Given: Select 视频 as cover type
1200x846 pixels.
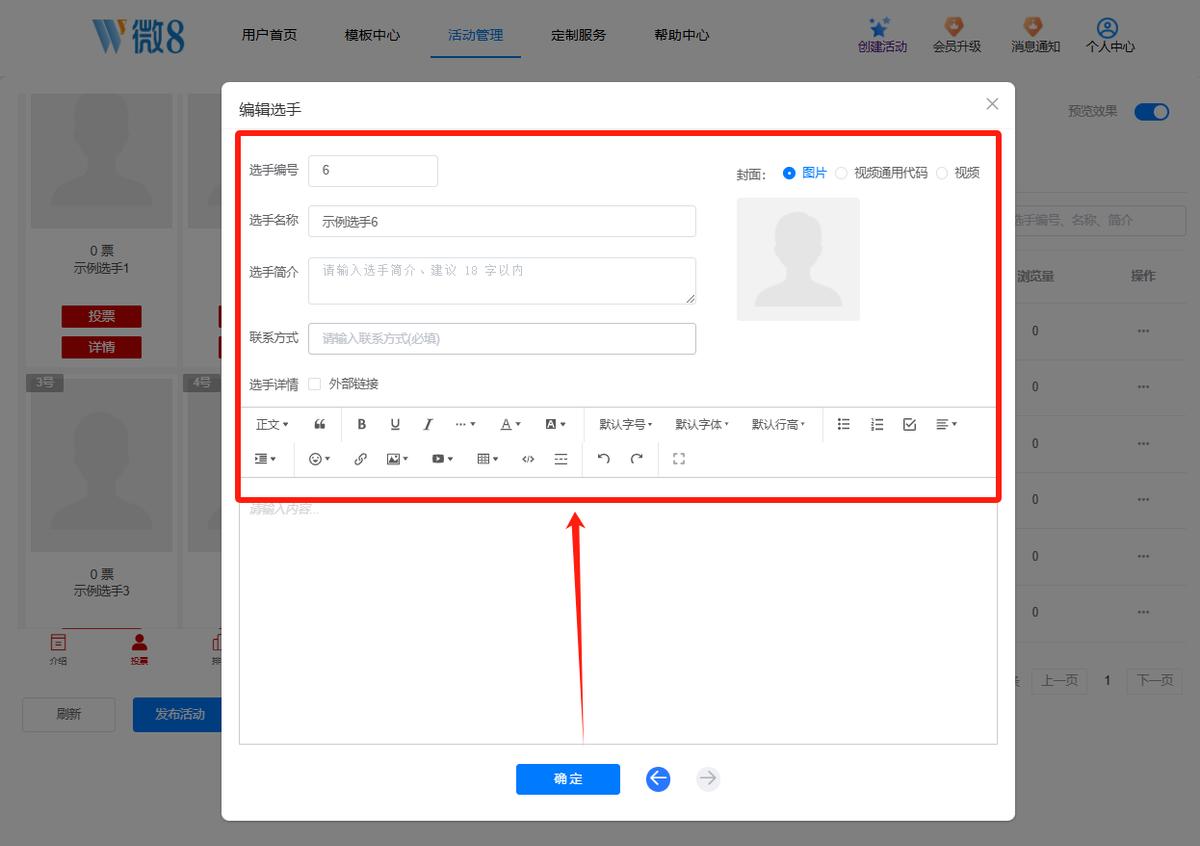Looking at the screenshot, I should [958, 173].
